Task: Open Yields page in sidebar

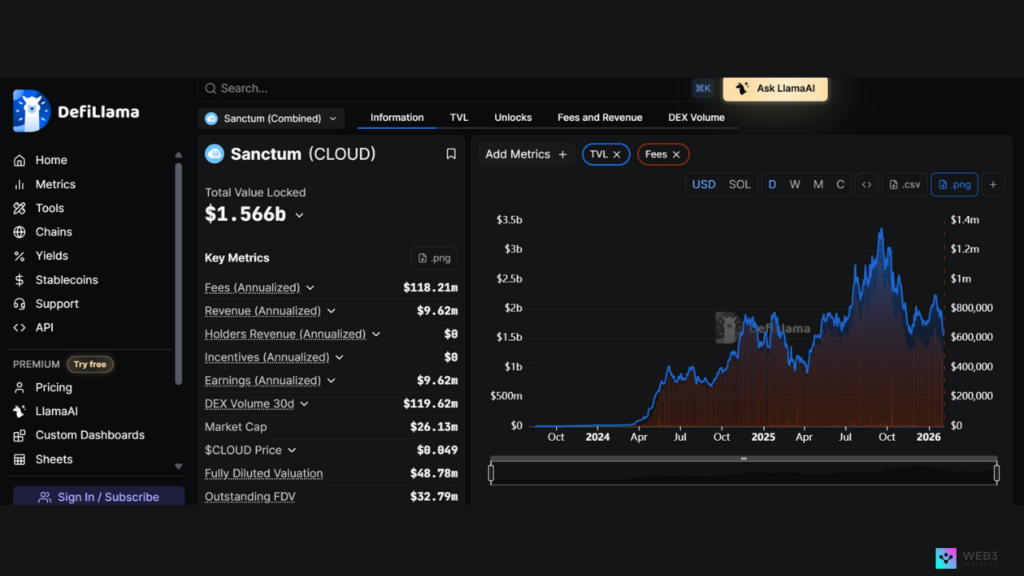Action: tap(52, 256)
